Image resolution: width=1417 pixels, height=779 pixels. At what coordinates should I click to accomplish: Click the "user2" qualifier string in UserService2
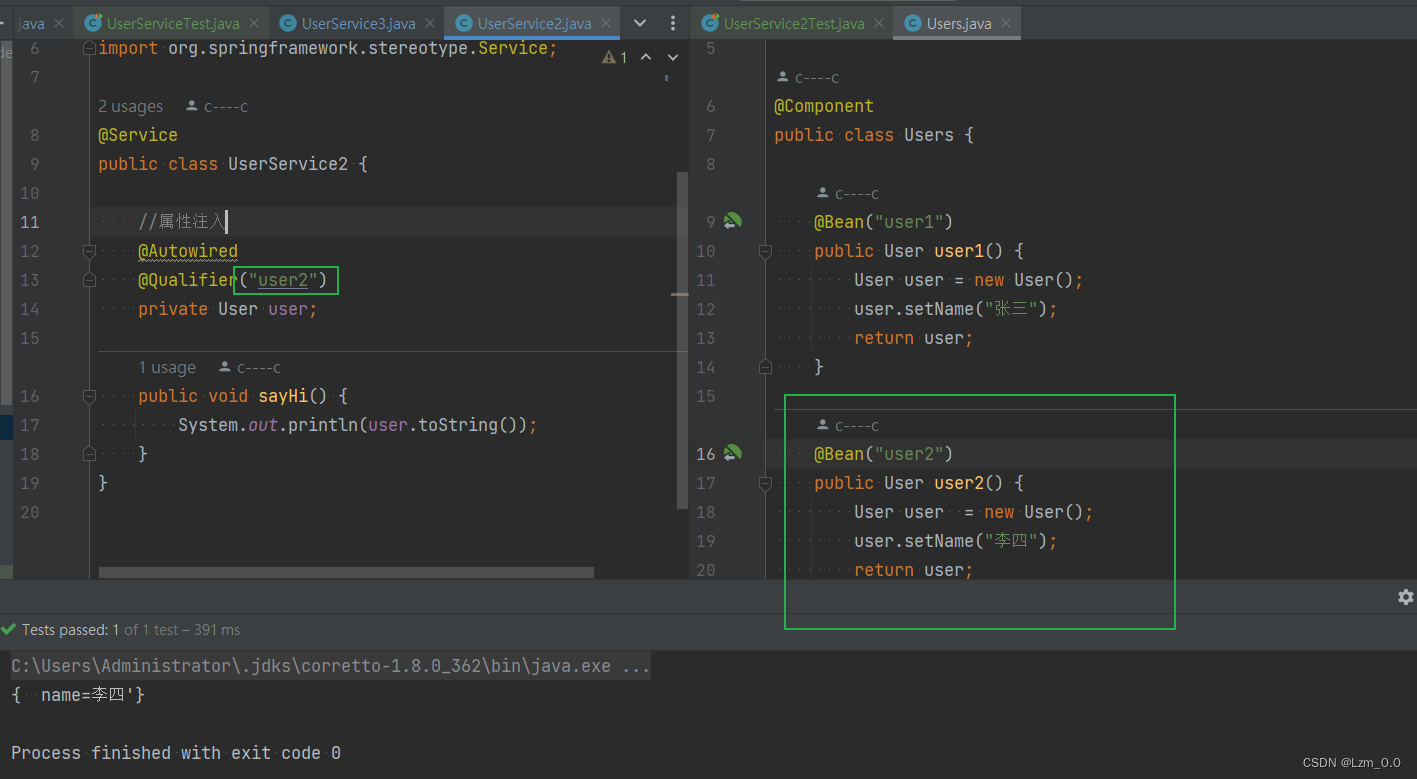[283, 280]
